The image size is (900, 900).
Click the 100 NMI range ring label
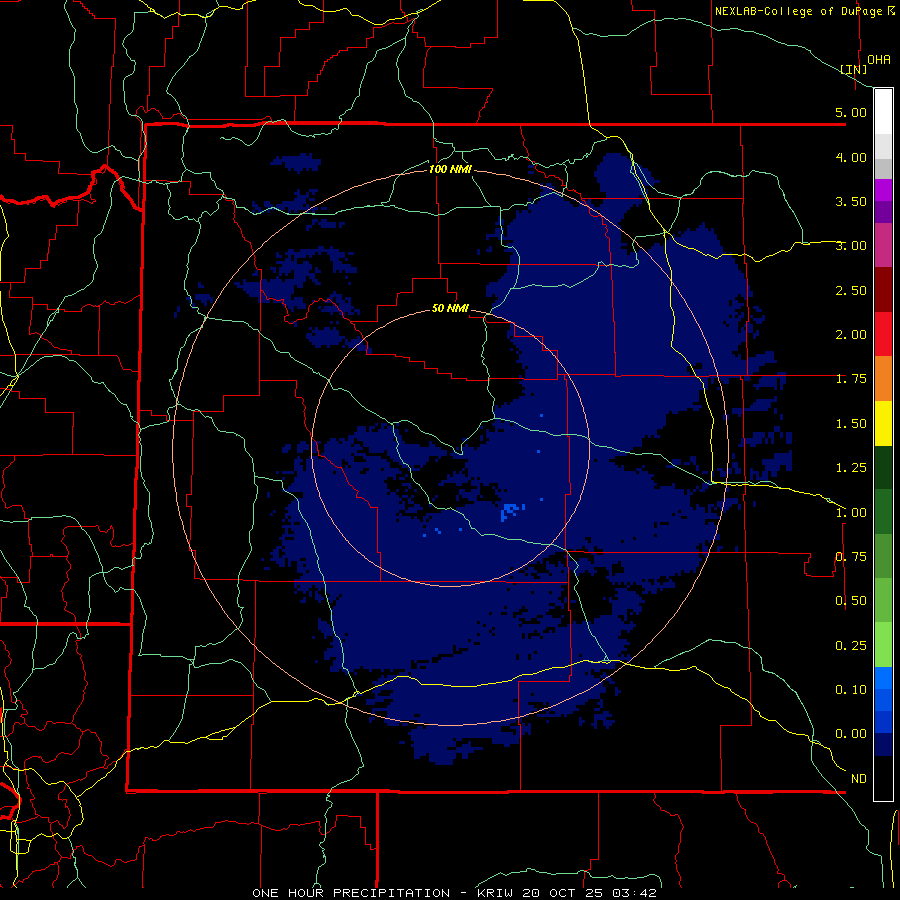450,169
